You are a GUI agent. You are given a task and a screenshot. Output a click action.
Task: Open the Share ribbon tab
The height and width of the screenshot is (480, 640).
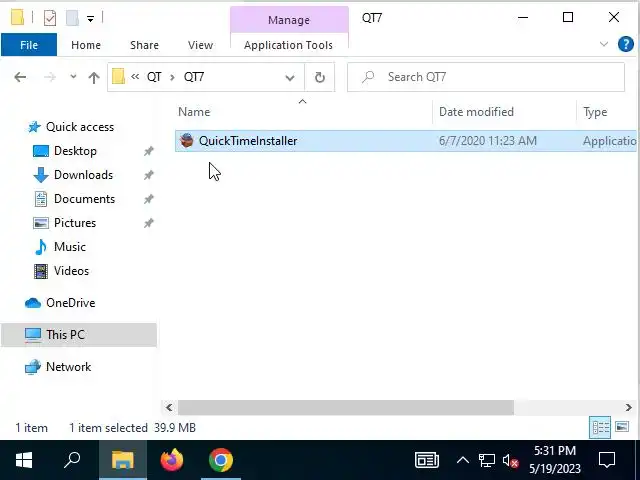(144, 45)
